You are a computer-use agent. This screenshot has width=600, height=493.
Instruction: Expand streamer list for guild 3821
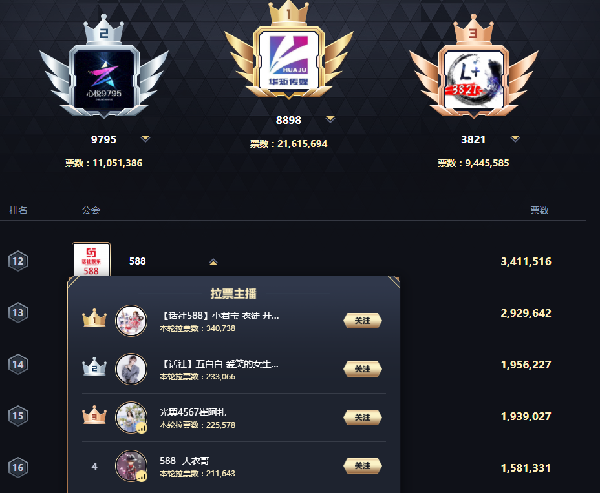[x=515, y=139]
